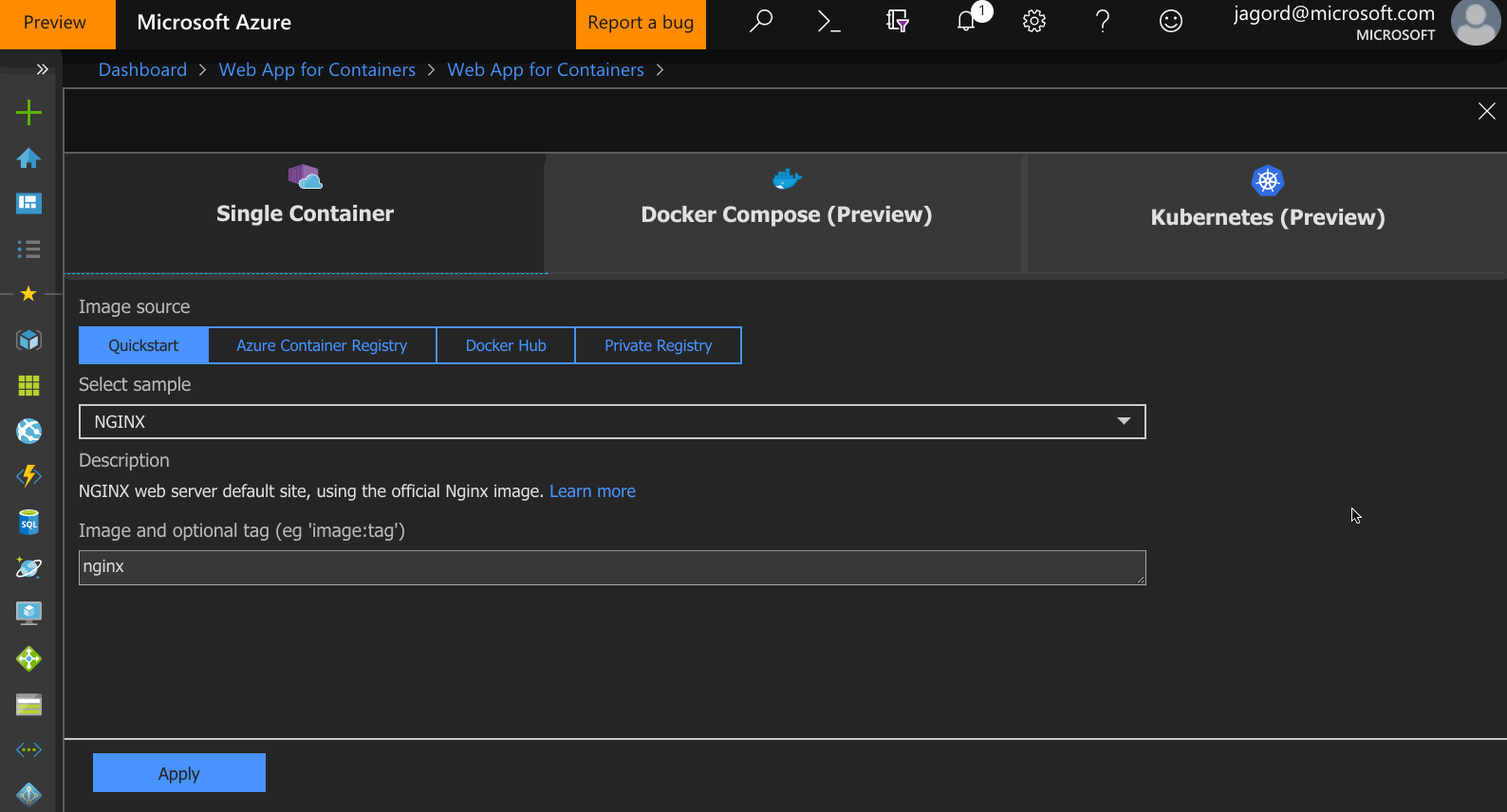Choose Azure Container Registry as image source
Screen dimensions: 1507x812
coord(322,345)
